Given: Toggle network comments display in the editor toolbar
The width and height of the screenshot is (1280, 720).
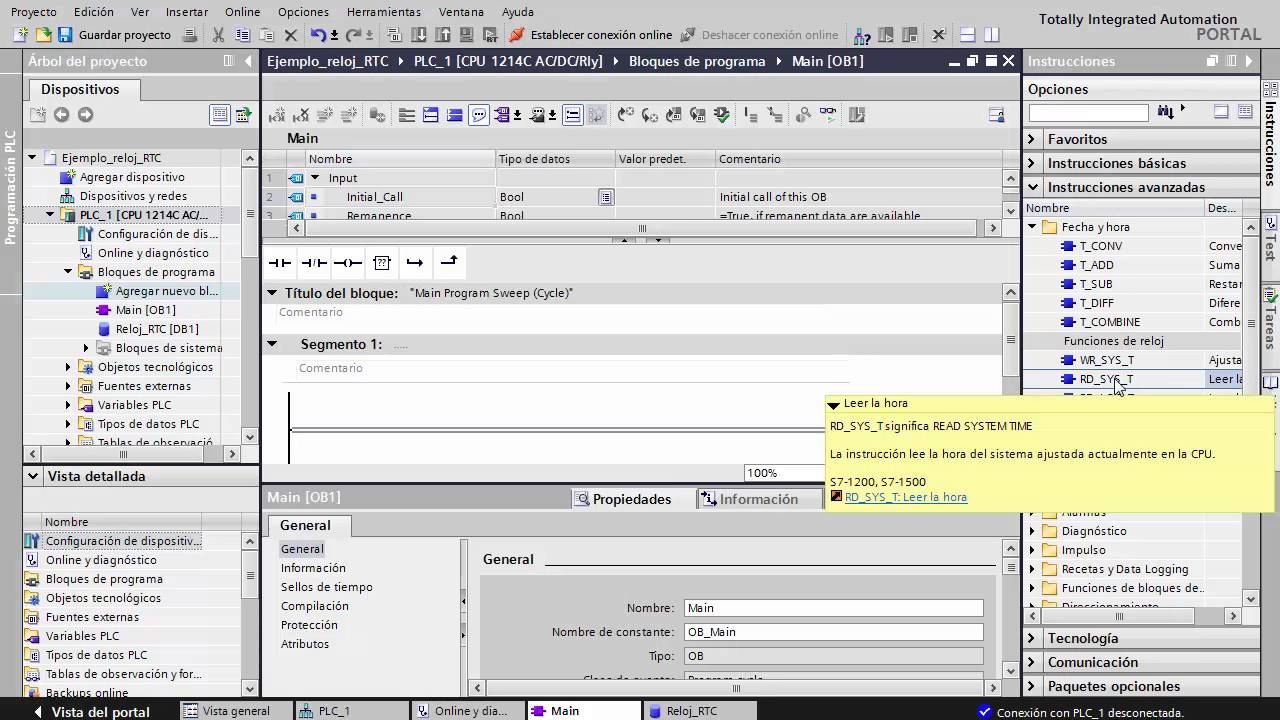Looking at the screenshot, I should [x=479, y=115].
